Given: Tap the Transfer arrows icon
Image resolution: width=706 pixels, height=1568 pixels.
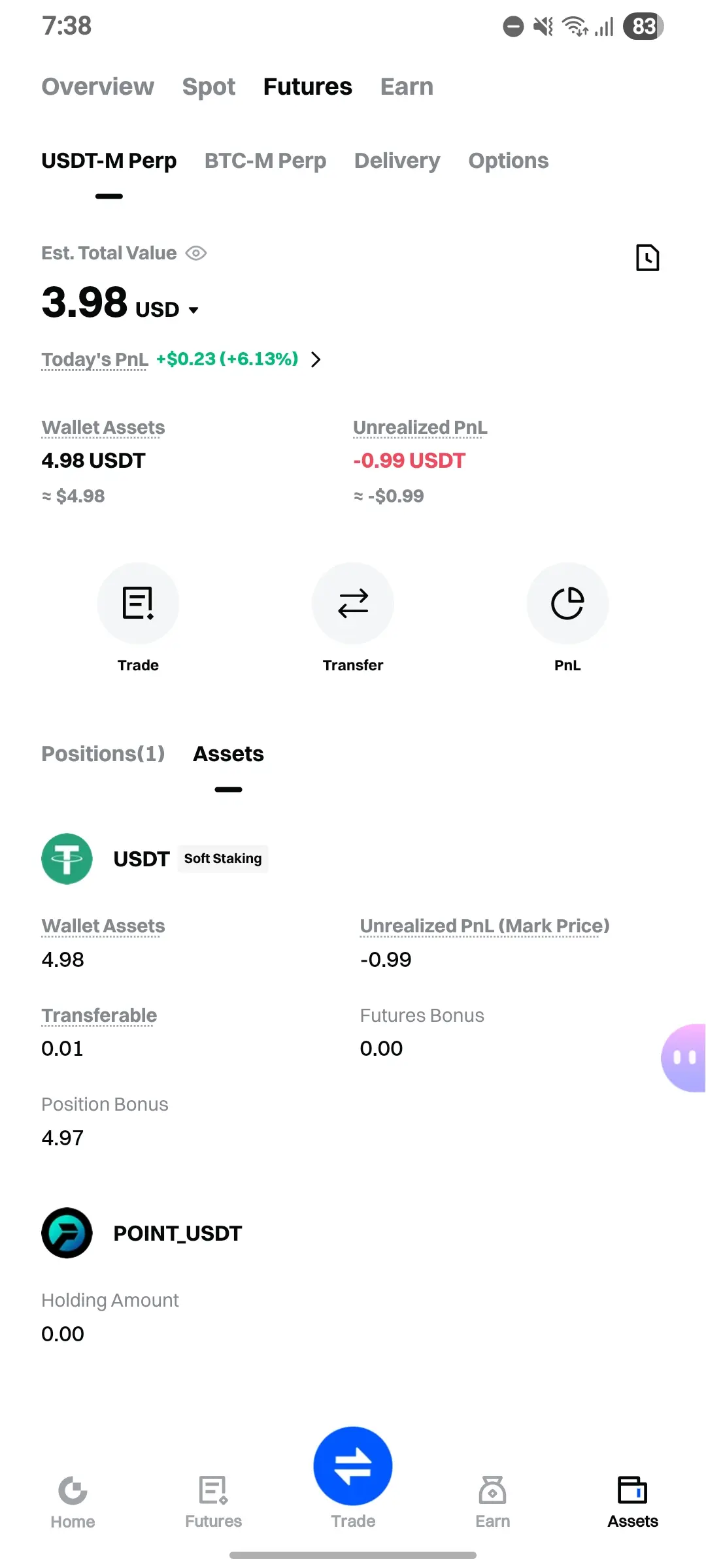Looking at the screenshot, I should pos(353,603).
